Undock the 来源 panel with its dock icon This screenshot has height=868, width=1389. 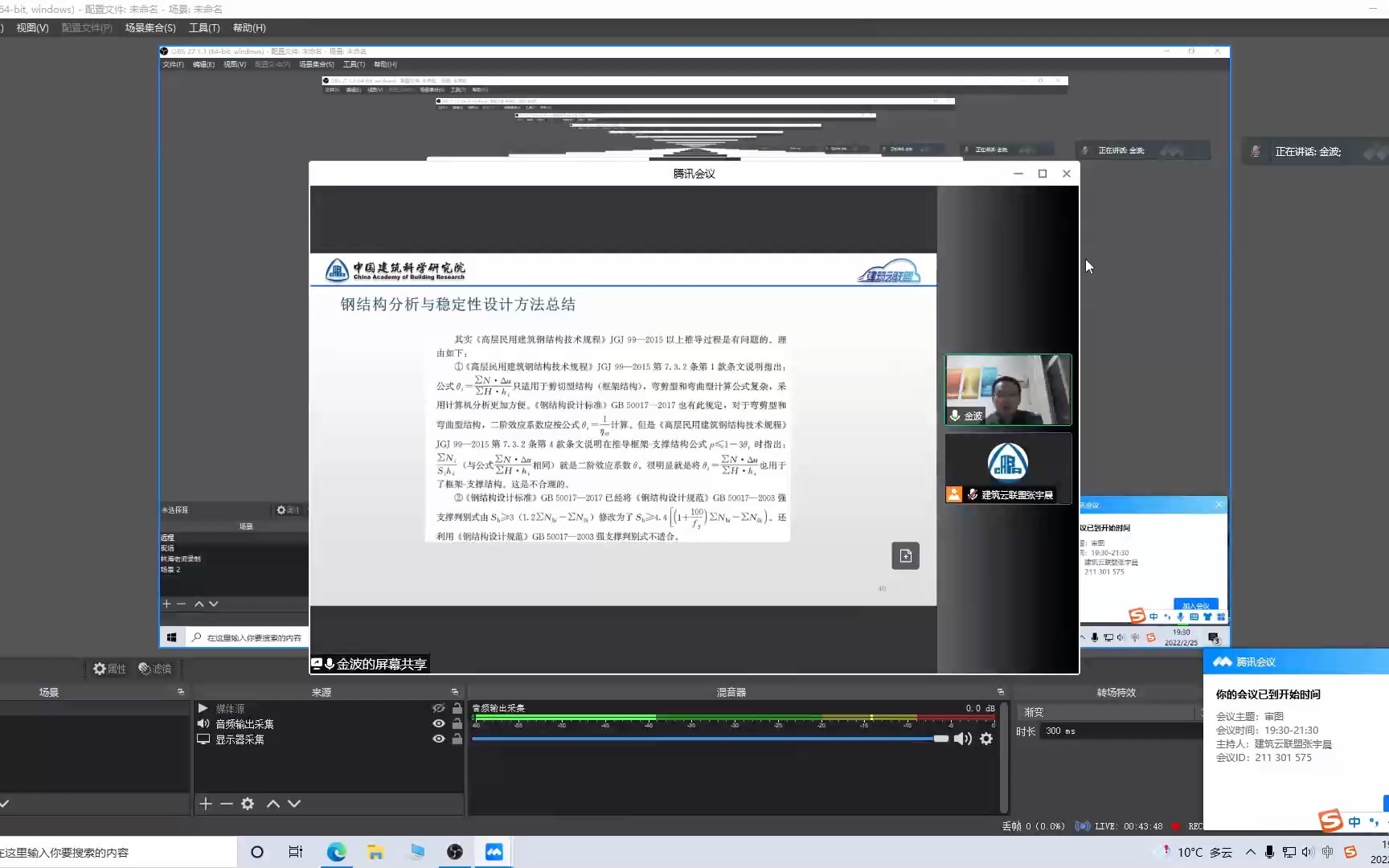[455, 691]
